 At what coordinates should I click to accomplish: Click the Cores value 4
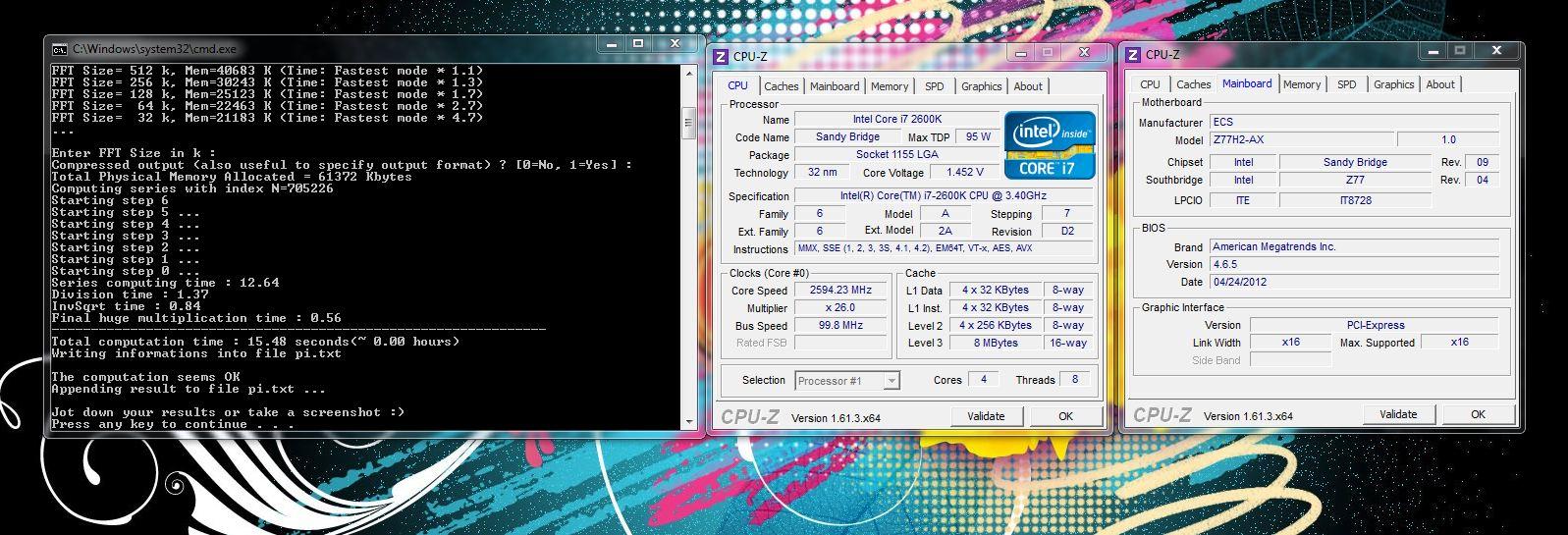(x=983, y=380)
